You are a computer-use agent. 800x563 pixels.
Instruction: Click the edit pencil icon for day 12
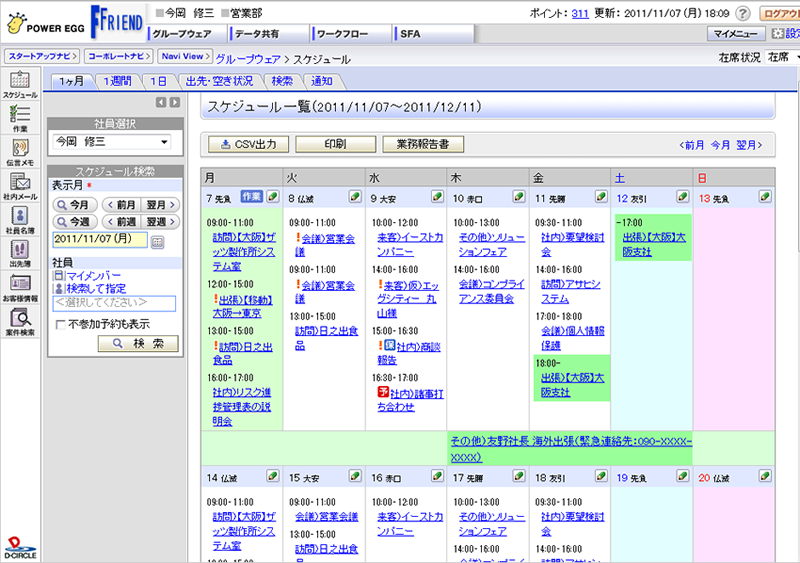(683, 197)
